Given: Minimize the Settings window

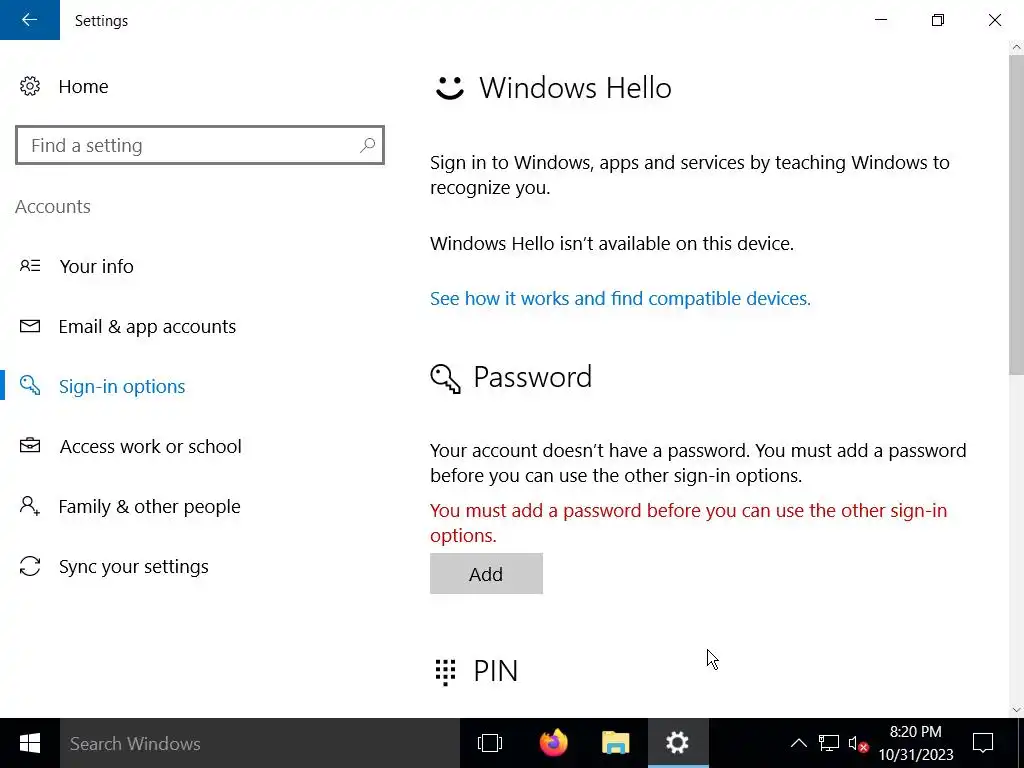Looking at the screenshot, I should [x=881, y=20].
